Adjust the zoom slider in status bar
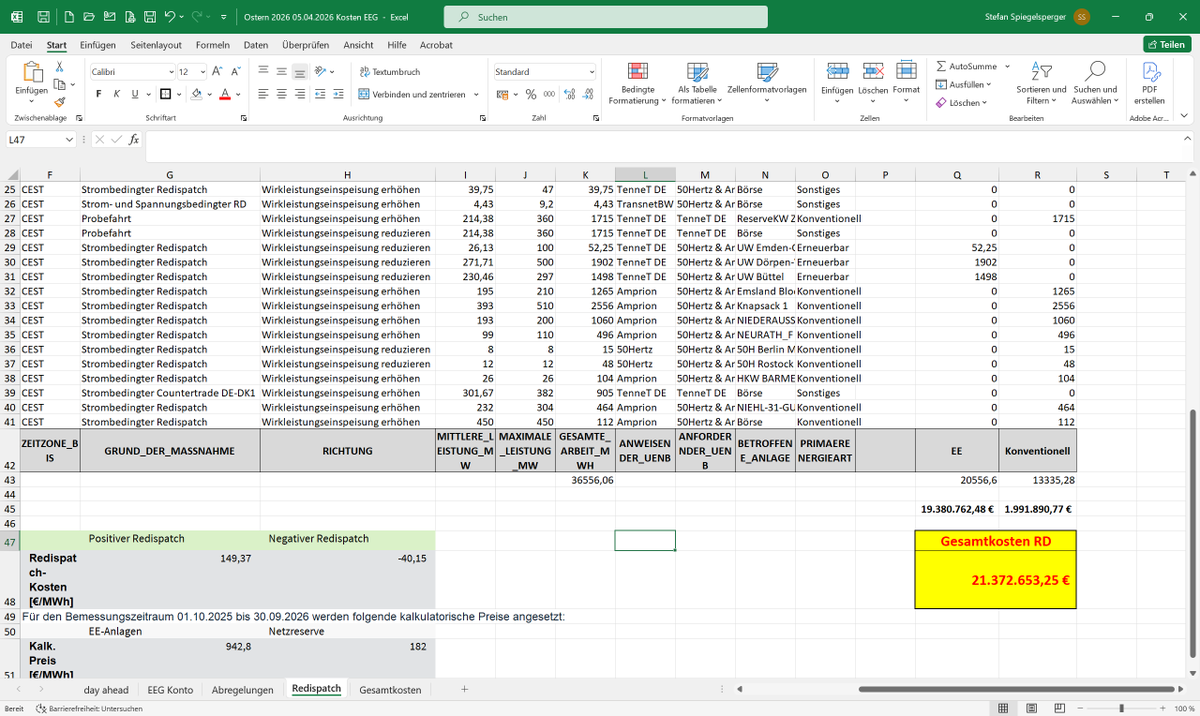 point(1121,708)
